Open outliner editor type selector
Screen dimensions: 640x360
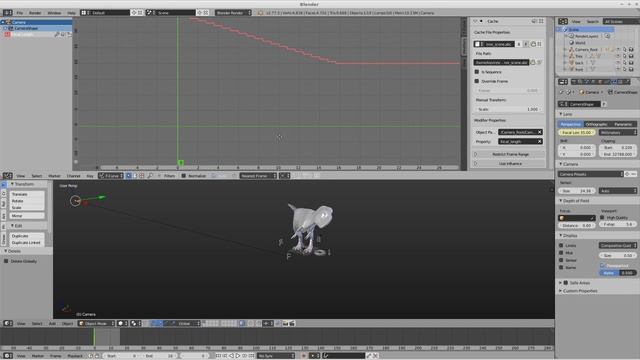(x=563, y=21)
